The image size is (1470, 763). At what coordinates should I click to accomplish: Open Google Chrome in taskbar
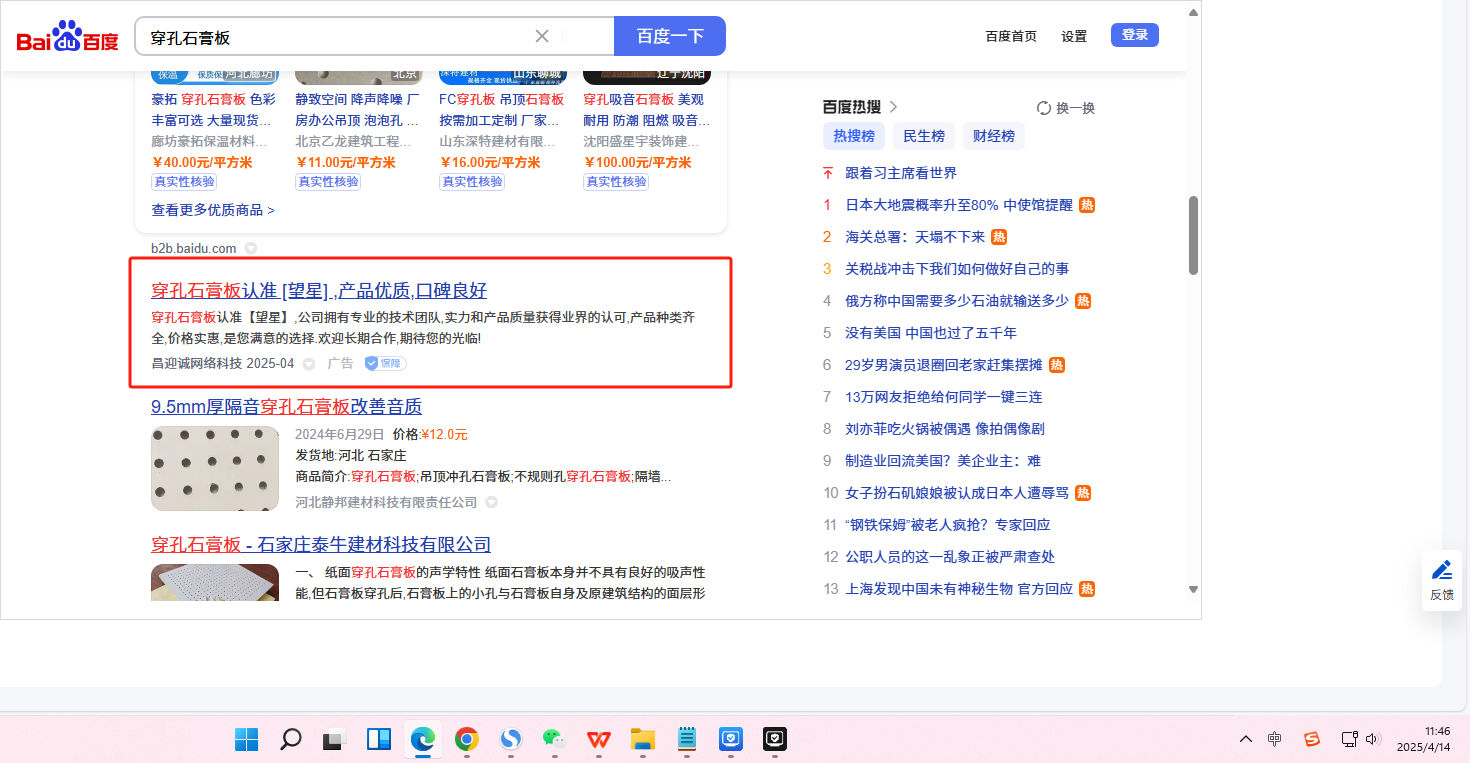[x=466, y=739]
